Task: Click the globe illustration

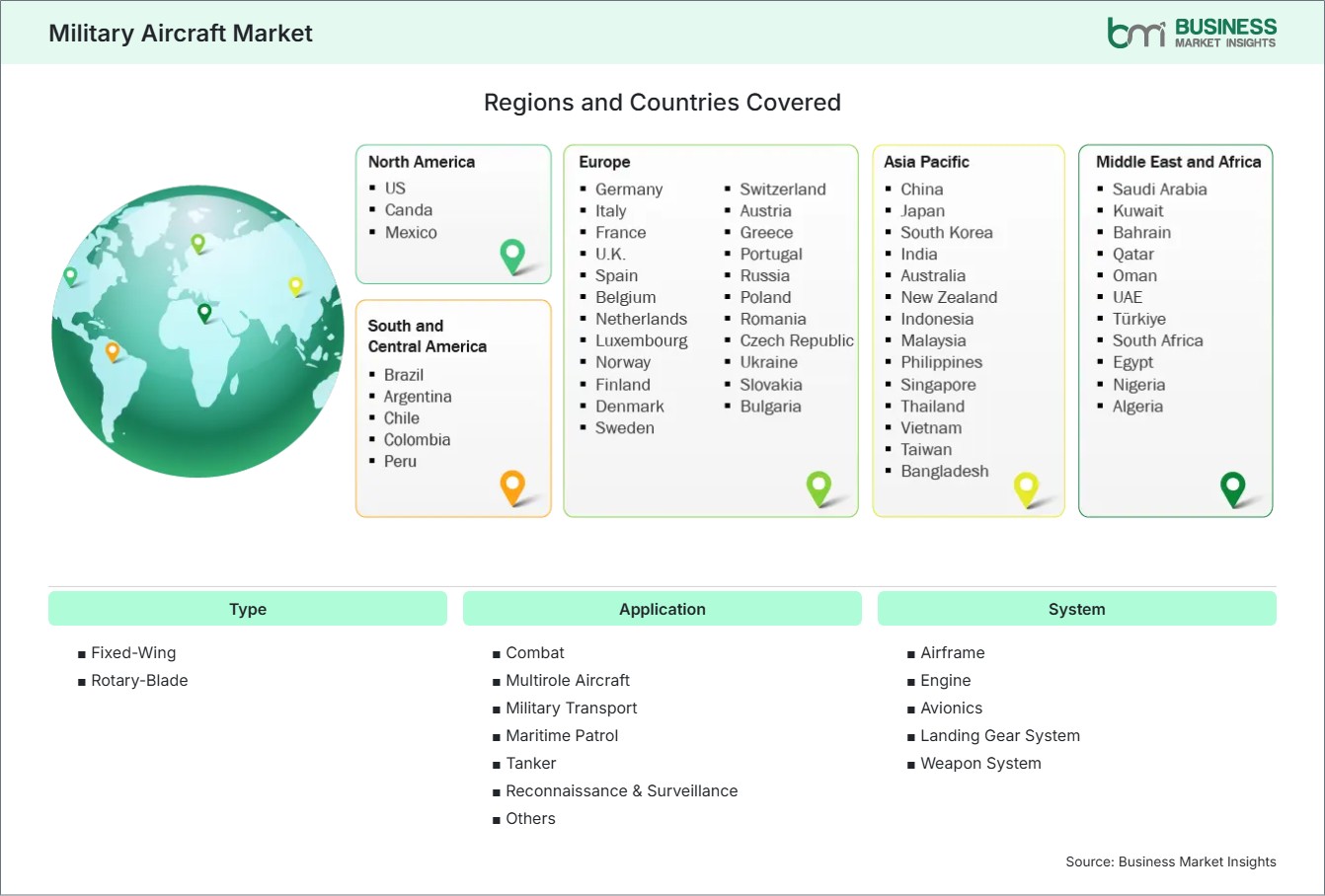Action: point(197,332)
